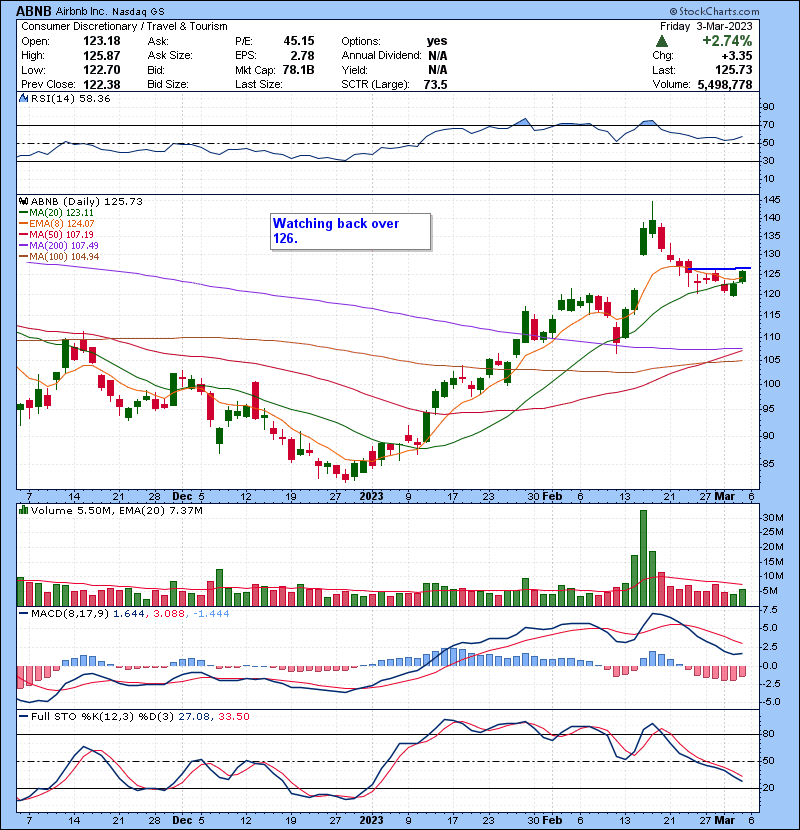This screenshot has height=830, width=800.
Task: Click the Open value 123.18
Action: [102, 41]
